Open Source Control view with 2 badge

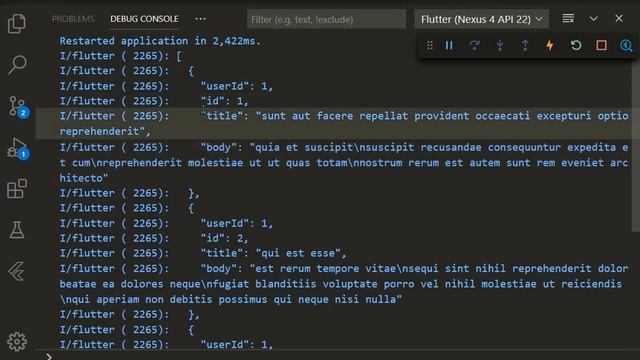pos(18,107)
